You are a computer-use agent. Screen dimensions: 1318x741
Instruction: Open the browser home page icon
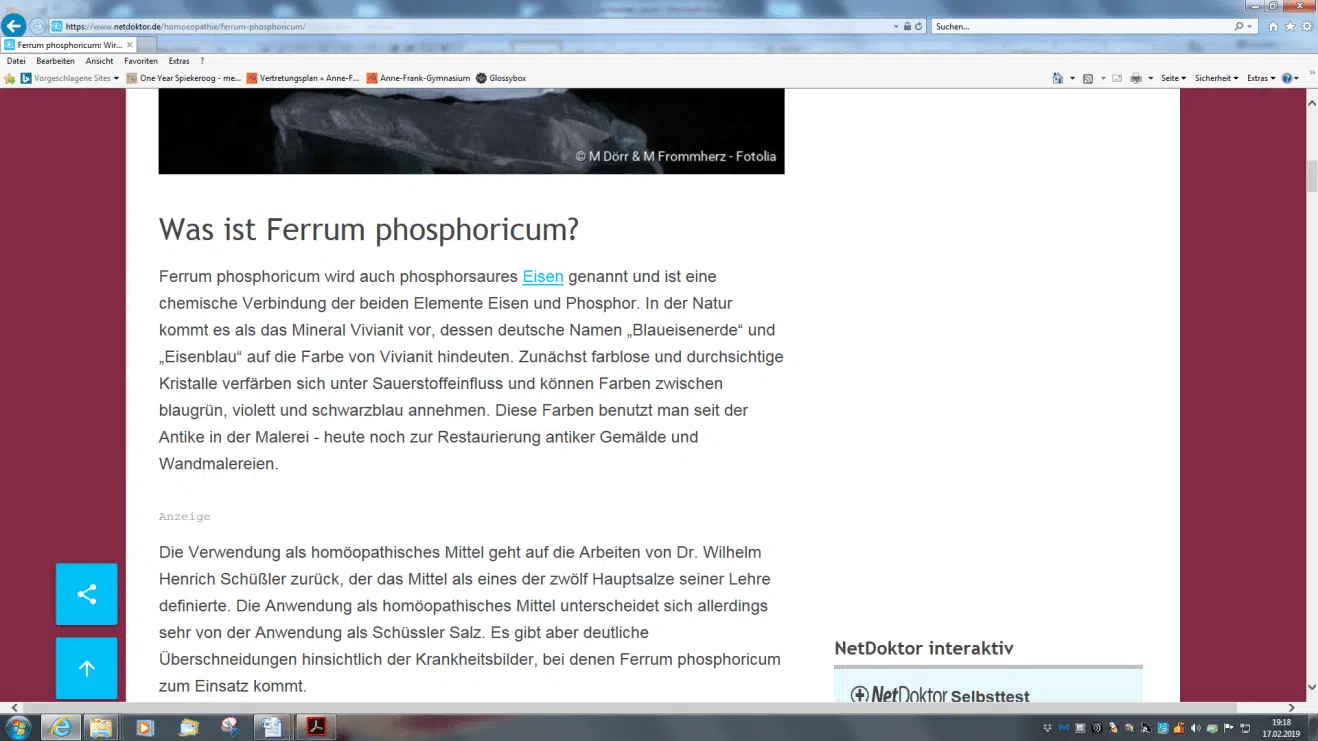(x=1273, y=27)
